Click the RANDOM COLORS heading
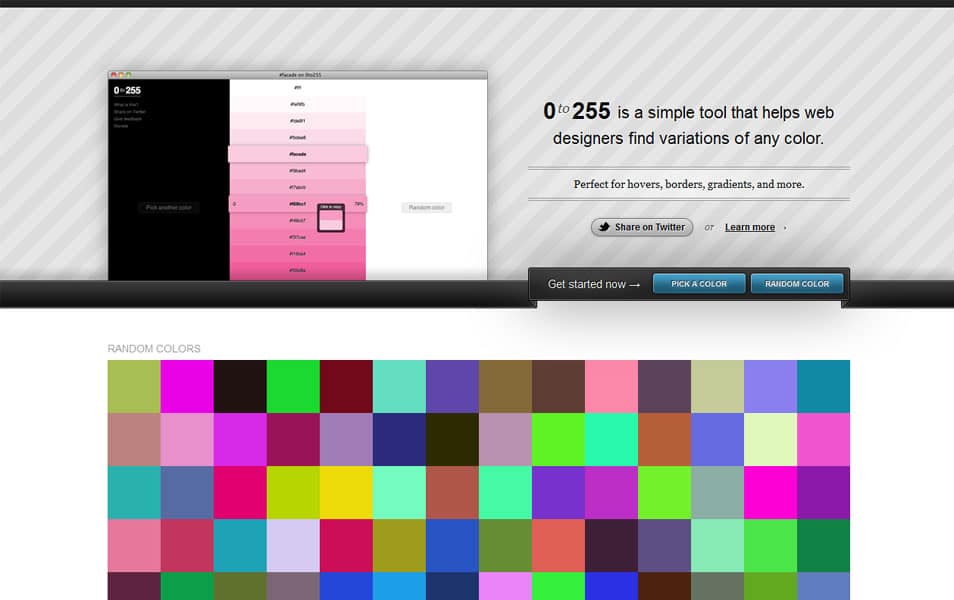 click(x=154, y=349)
